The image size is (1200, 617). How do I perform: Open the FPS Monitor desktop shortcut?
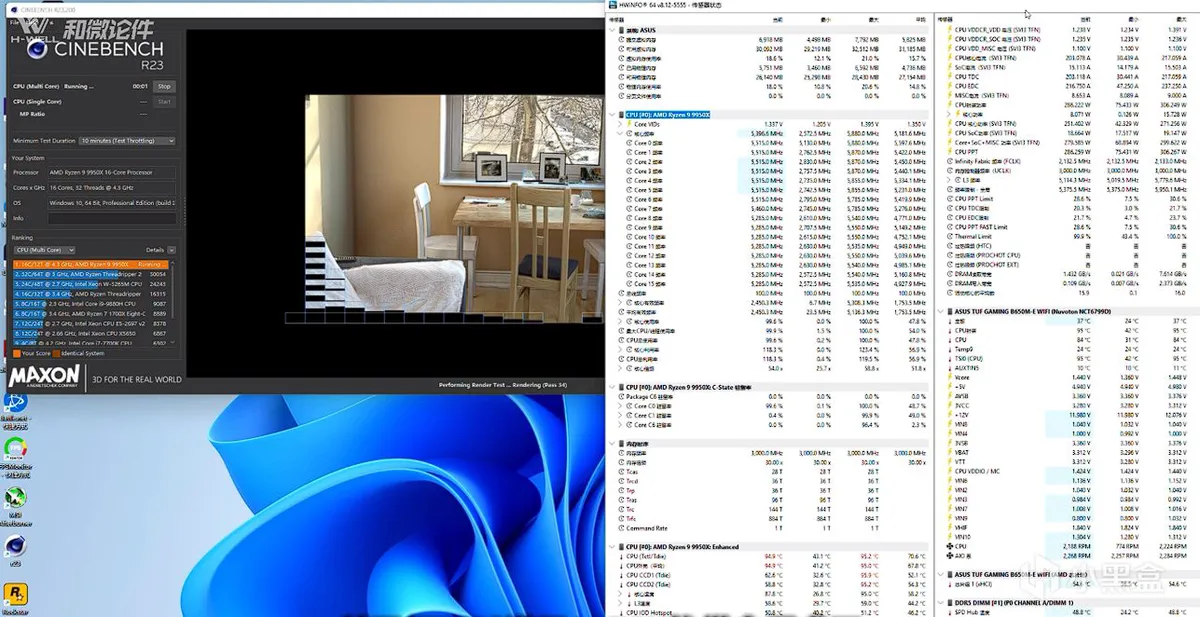[x=15, y=450]
